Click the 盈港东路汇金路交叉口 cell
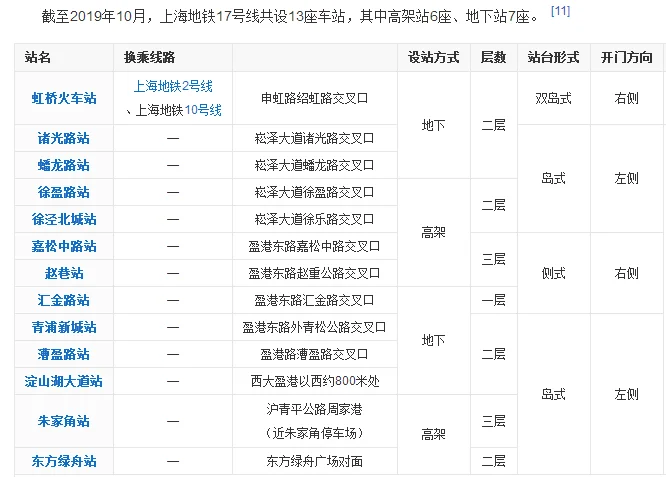Viewport: 666px width, 477px height. pyautogui.click(x=315, y=300)
